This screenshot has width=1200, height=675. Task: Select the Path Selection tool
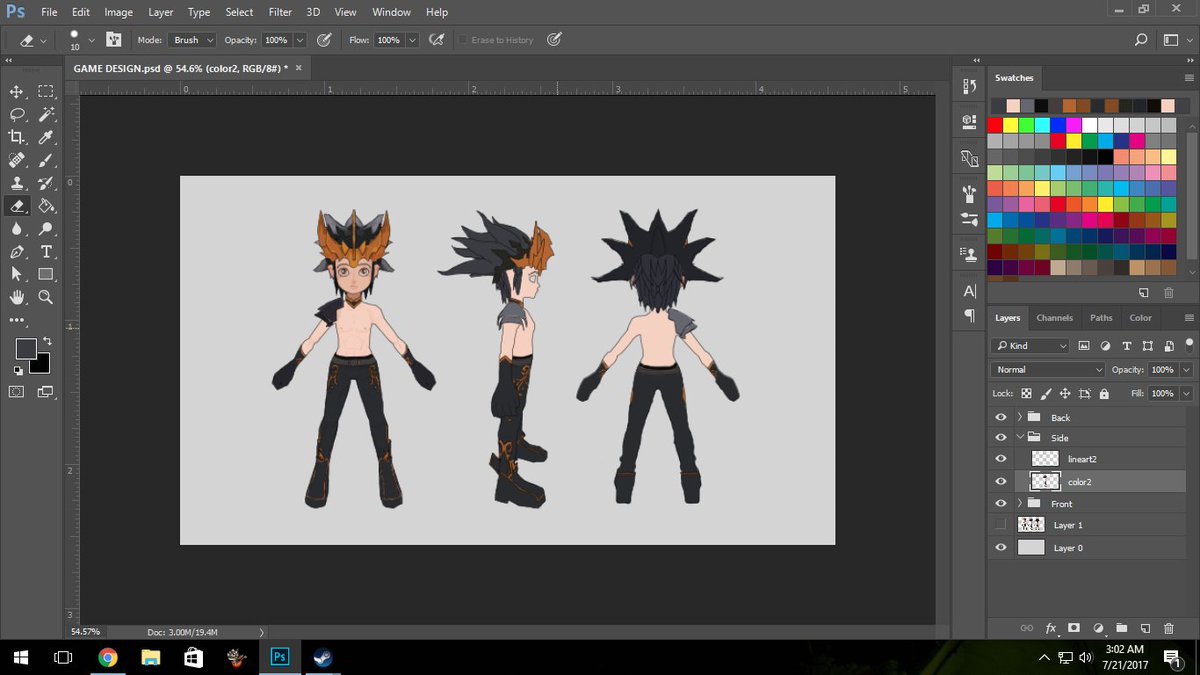coord(16,274)
